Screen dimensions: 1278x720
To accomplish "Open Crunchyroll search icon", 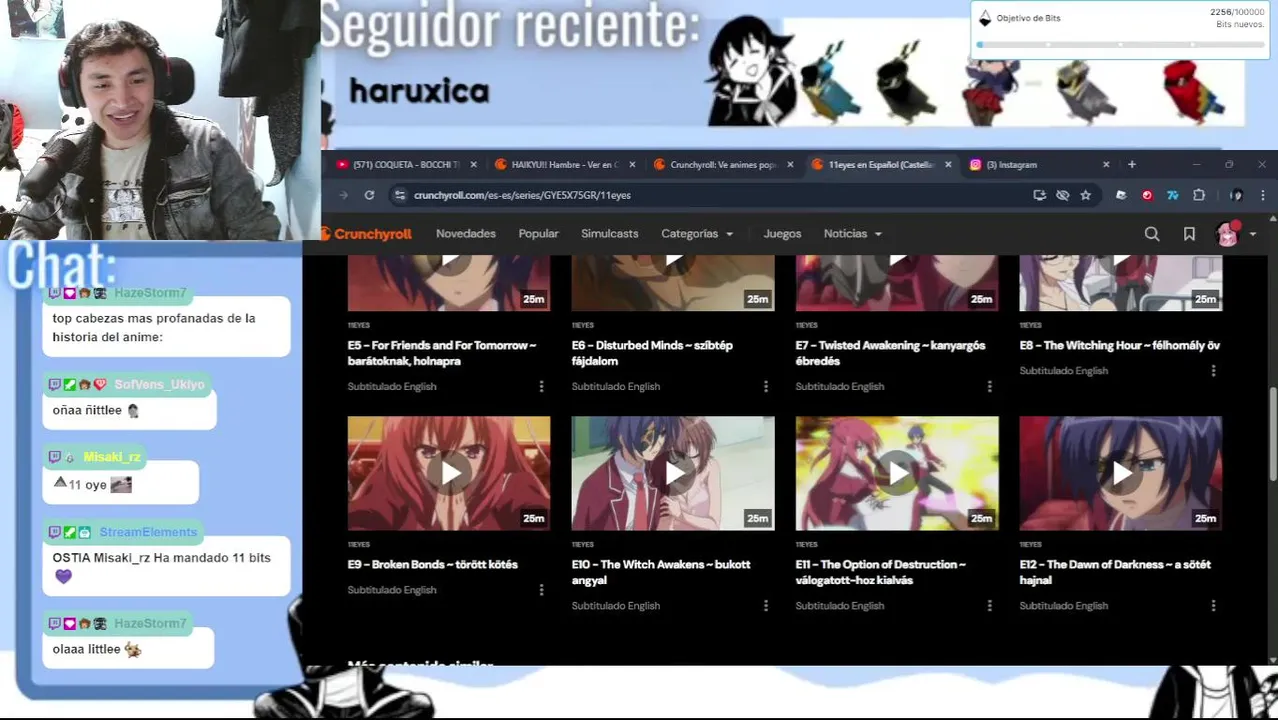I will [x=1152, y=234].
